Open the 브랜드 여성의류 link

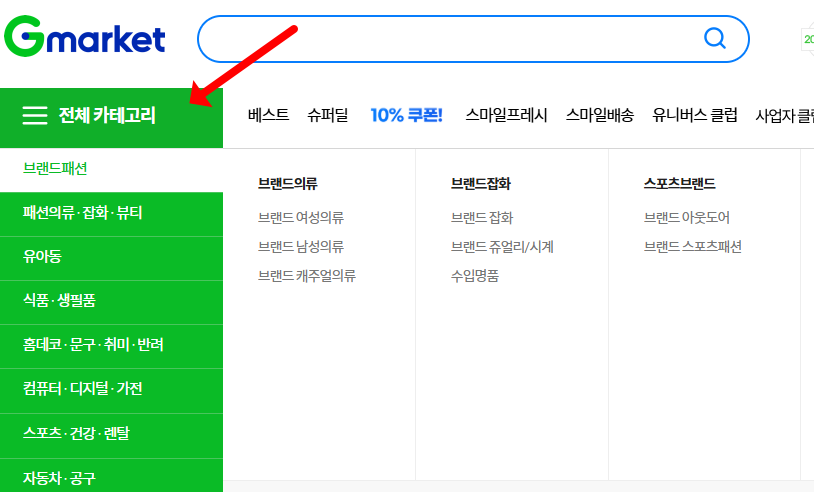301,217
